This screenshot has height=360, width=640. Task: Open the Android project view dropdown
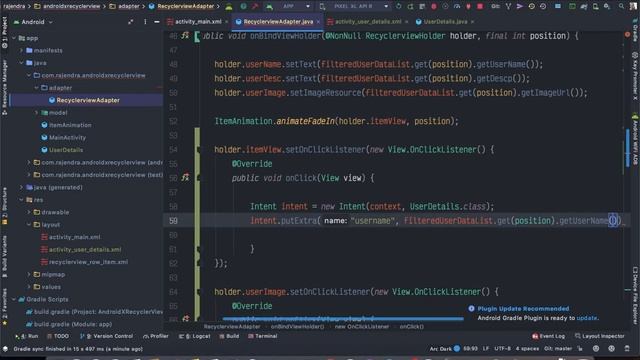point(33,22)
